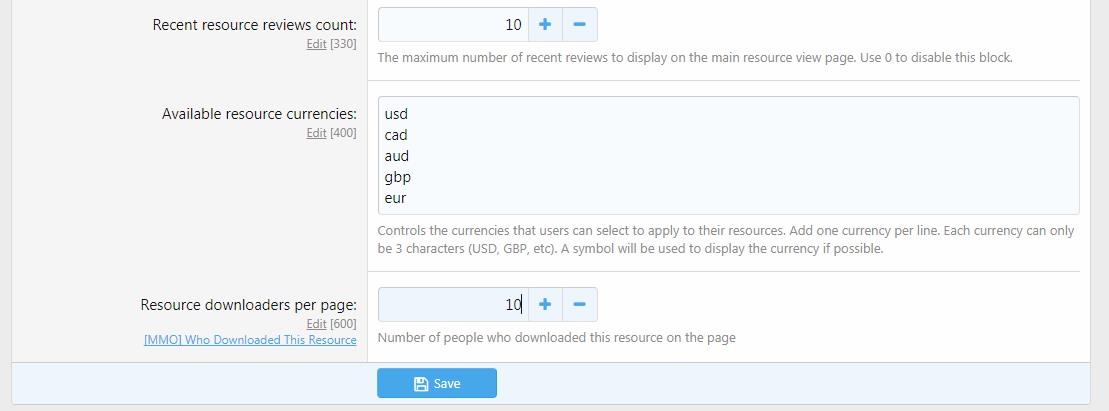
Task: Place cursor on the 'gbp' currency line
Action: tap(398, 177)
